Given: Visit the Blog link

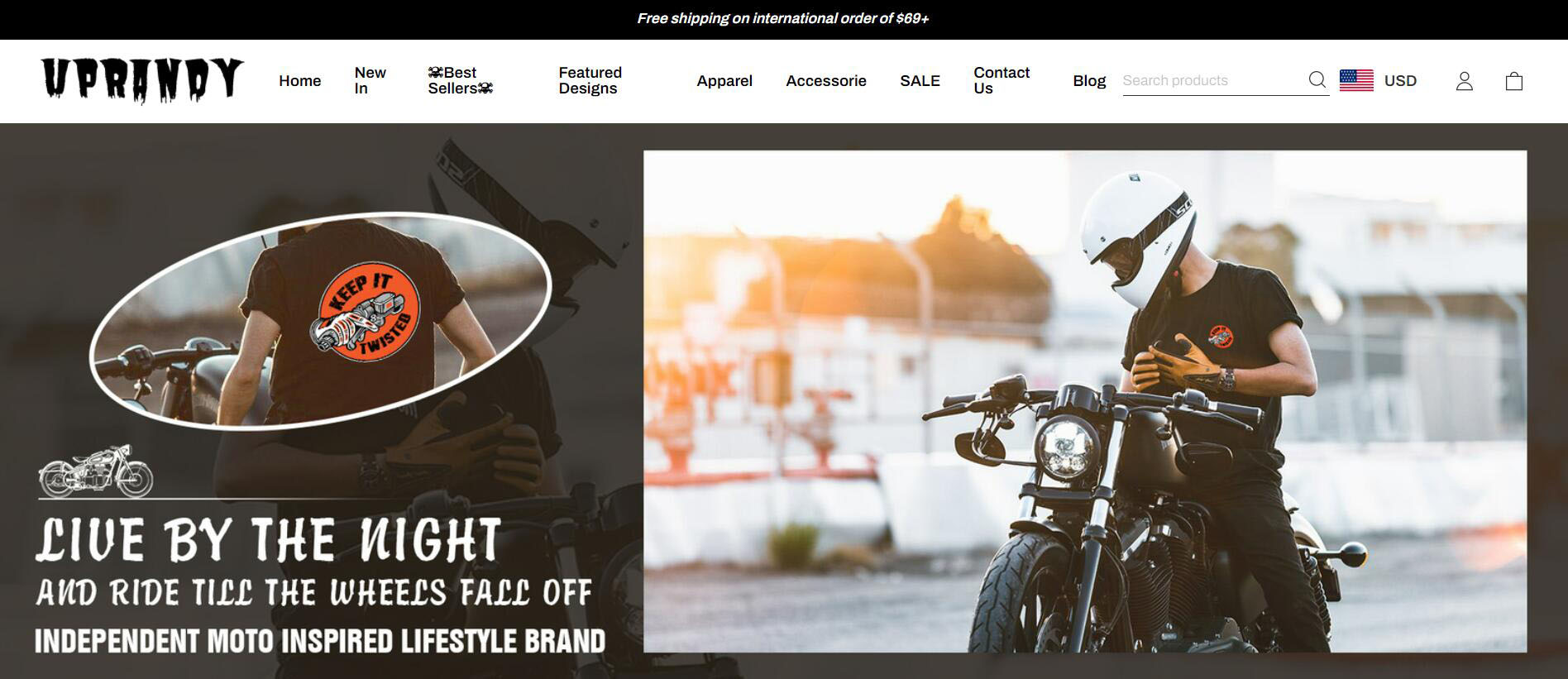Looking at the screenshot, I should point(1089,80).
